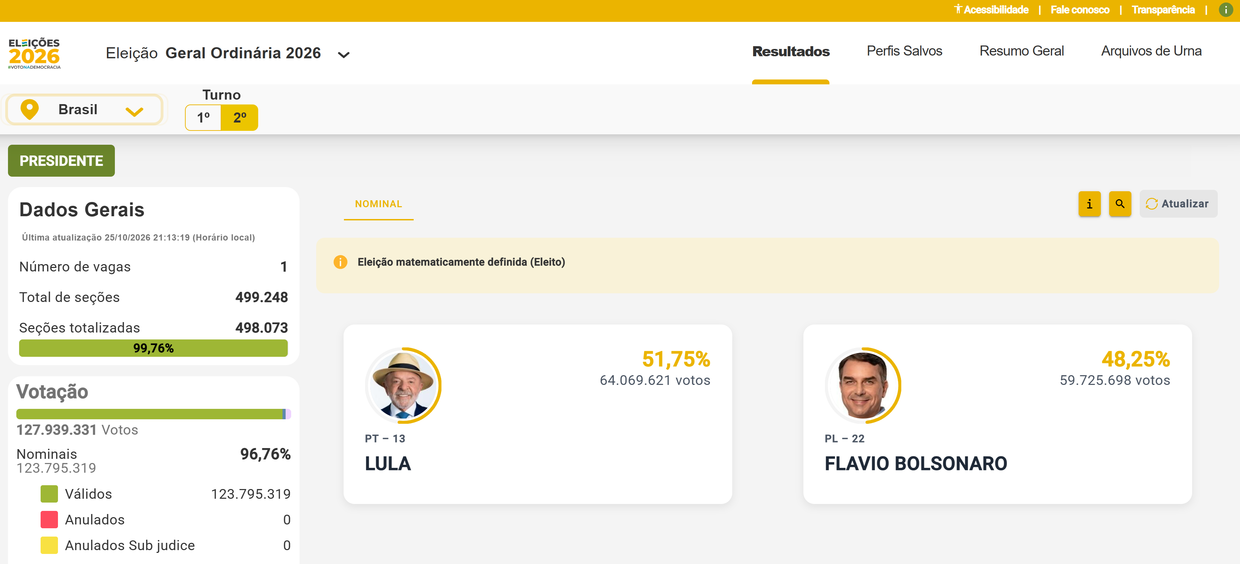Click the Eleições 2026 logo
Screen dimensions: 1240x564
pos(34,53)
